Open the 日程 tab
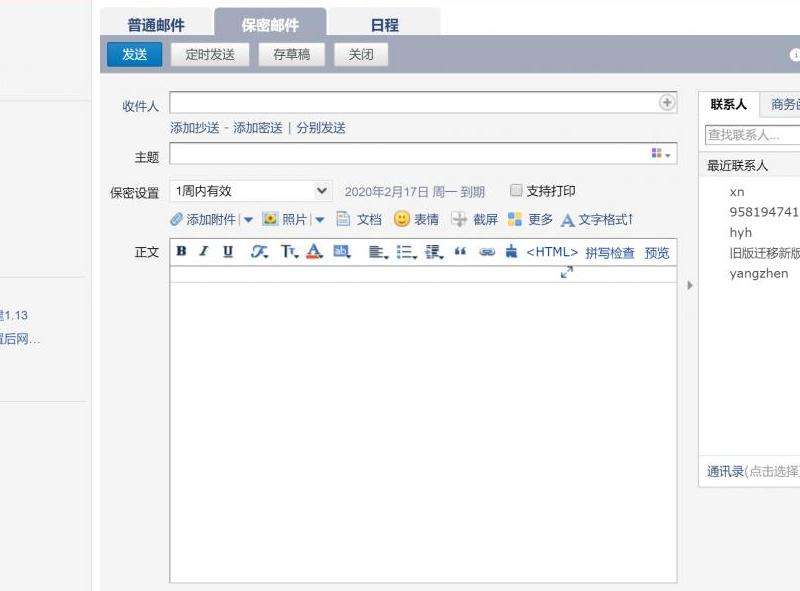 pyautogui.click(x=384, y=25)
